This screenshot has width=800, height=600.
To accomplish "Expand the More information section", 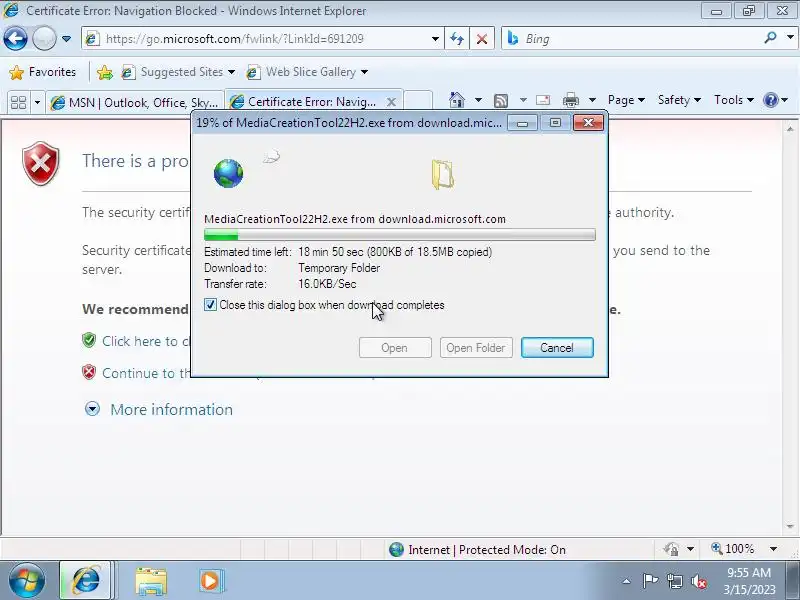I will pyautogui.click(x=92, y=409).
